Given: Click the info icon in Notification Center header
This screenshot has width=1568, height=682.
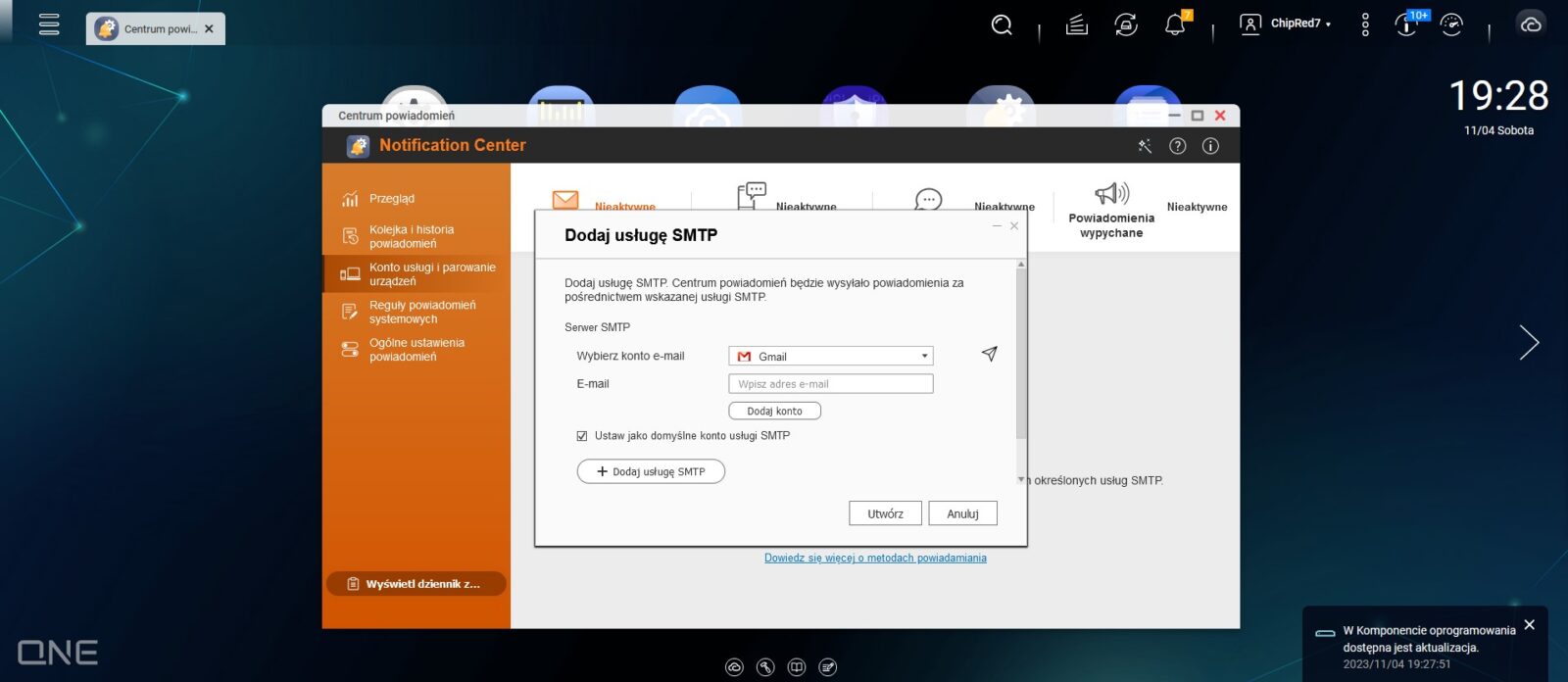Looking at the screenshot, I should point(1210,146).
